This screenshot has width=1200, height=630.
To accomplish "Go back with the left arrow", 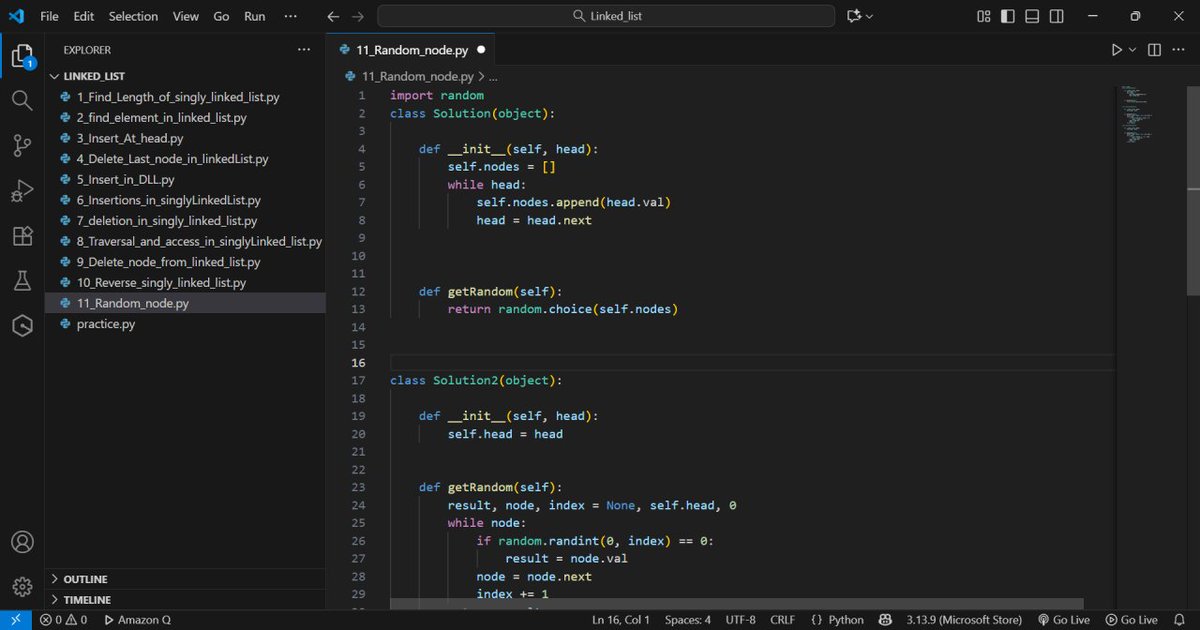I will pyautogui.click(x=333, y=16).
